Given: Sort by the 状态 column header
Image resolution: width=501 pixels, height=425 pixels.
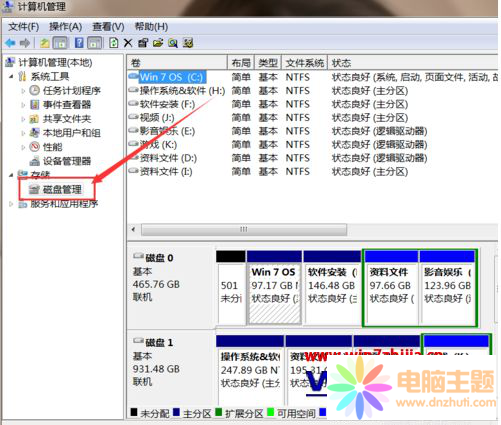Looking at the screenshot, I should pyautogui.click(x=413, y=63).
